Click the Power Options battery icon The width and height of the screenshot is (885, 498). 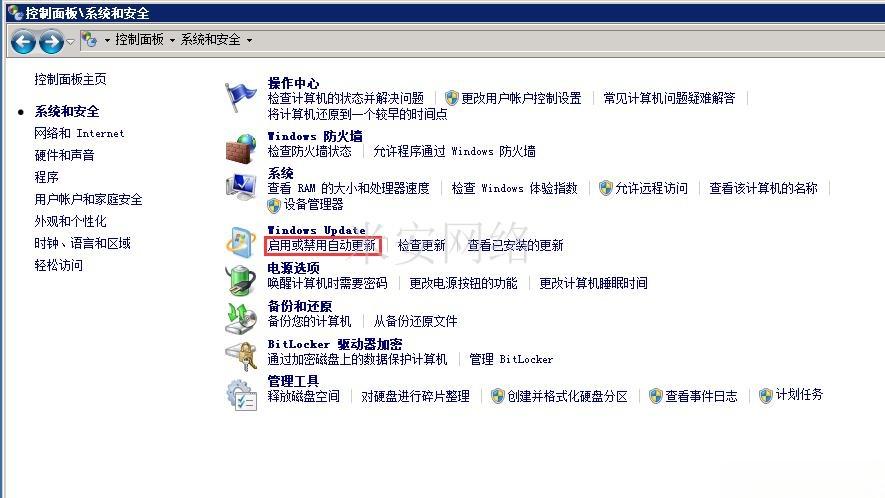tap(241, 280)
